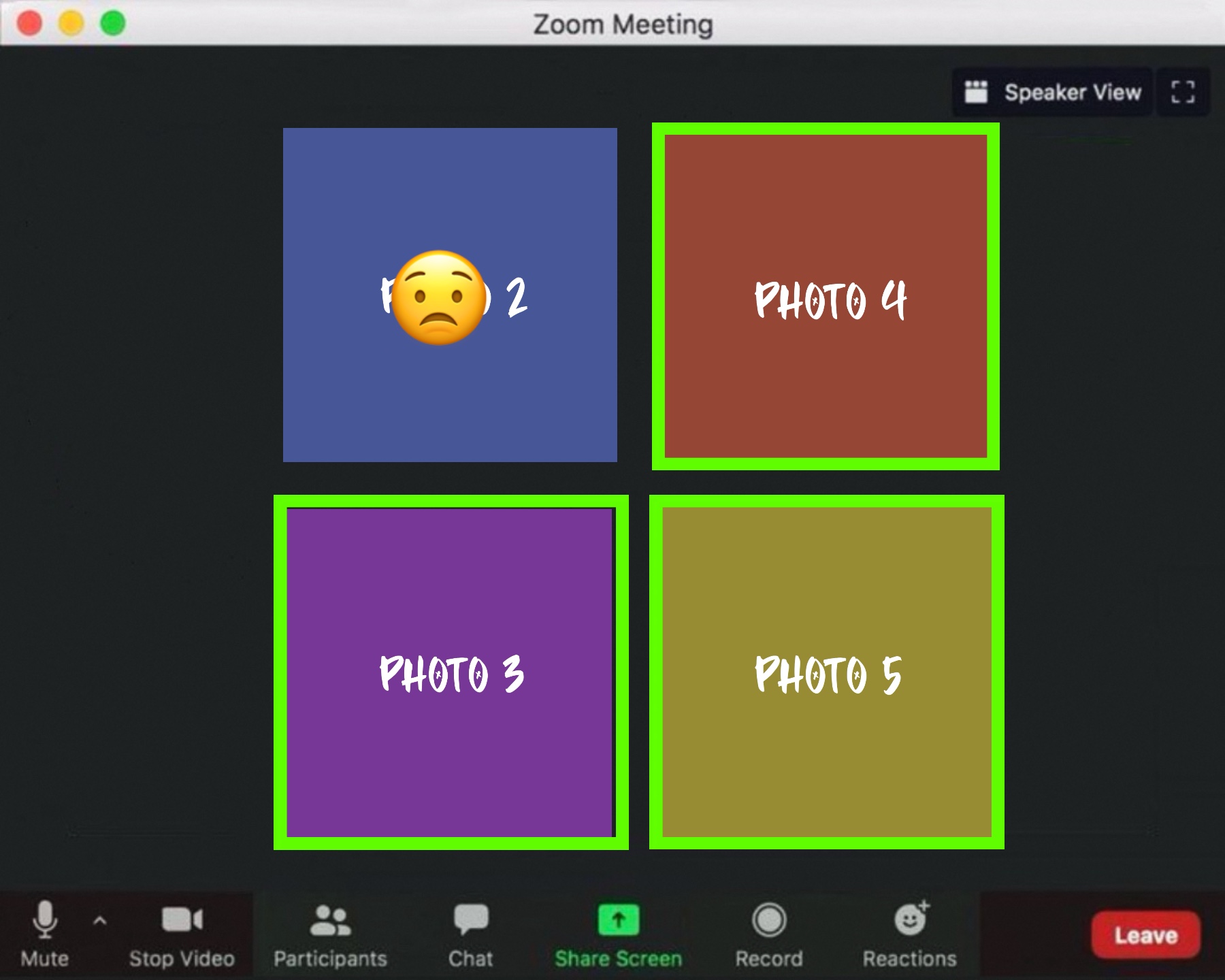The width and height of the screenshot is (1225, 980).
Task: Open the Chat bubble icon
Action: pyautogui.click(x=471, y=920)
